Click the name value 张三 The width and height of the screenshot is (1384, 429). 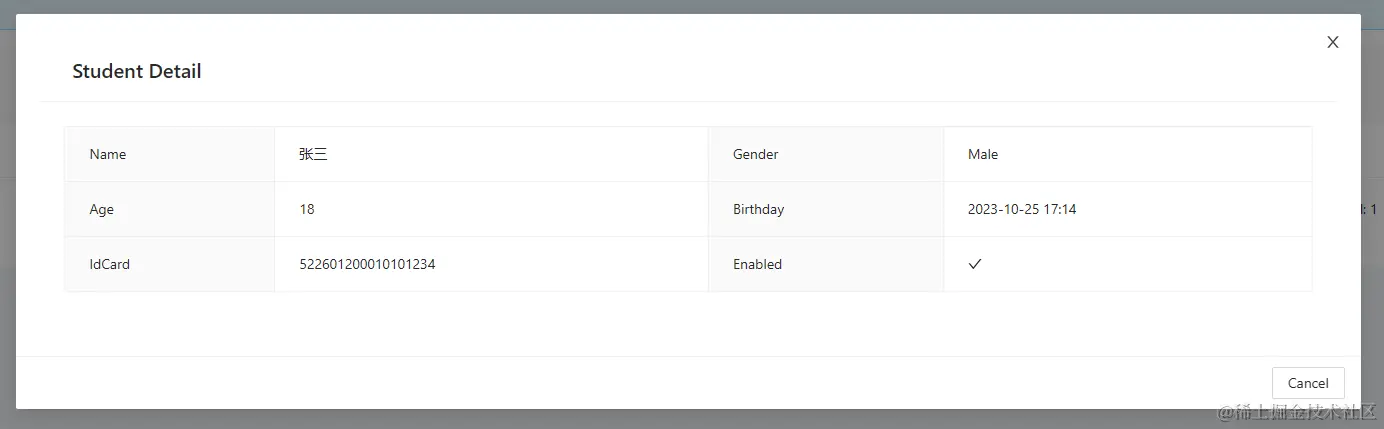coord(313,154)
